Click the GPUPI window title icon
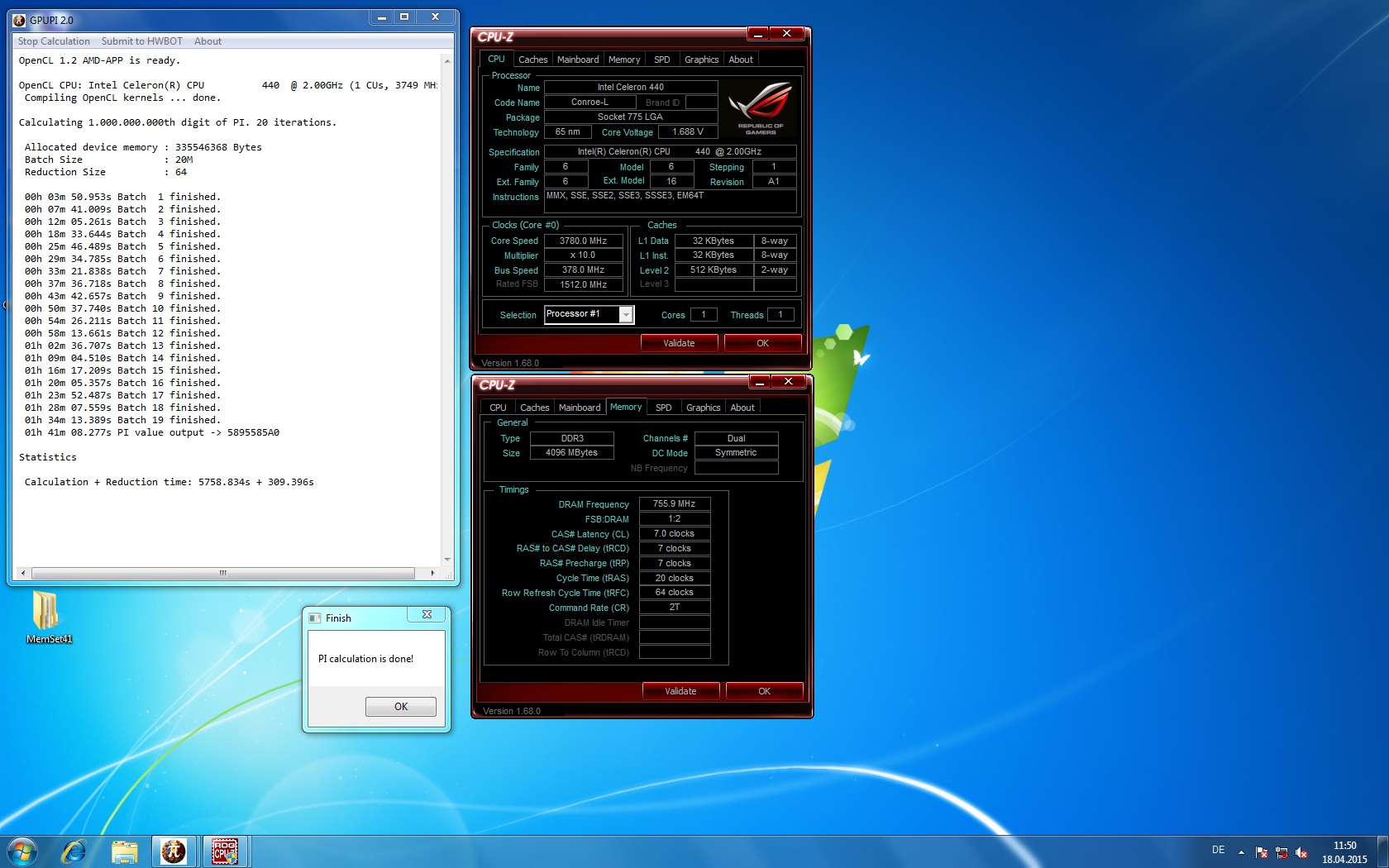 (x=20, y=20)
